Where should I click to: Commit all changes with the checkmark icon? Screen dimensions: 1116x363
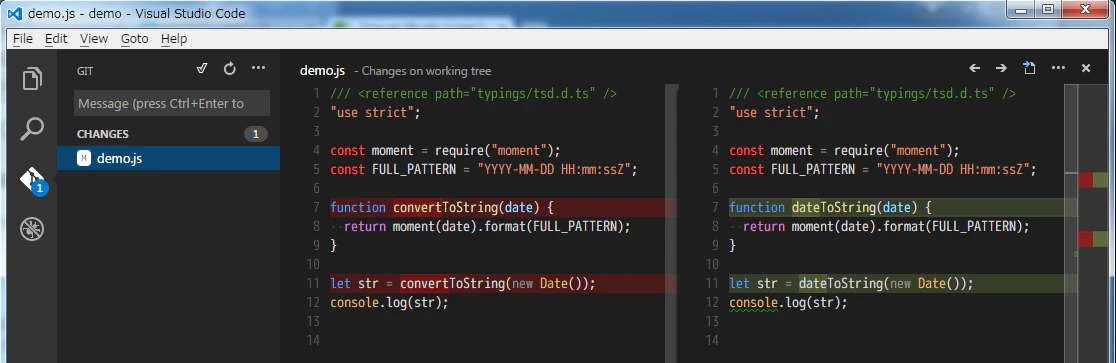(202, 68)
